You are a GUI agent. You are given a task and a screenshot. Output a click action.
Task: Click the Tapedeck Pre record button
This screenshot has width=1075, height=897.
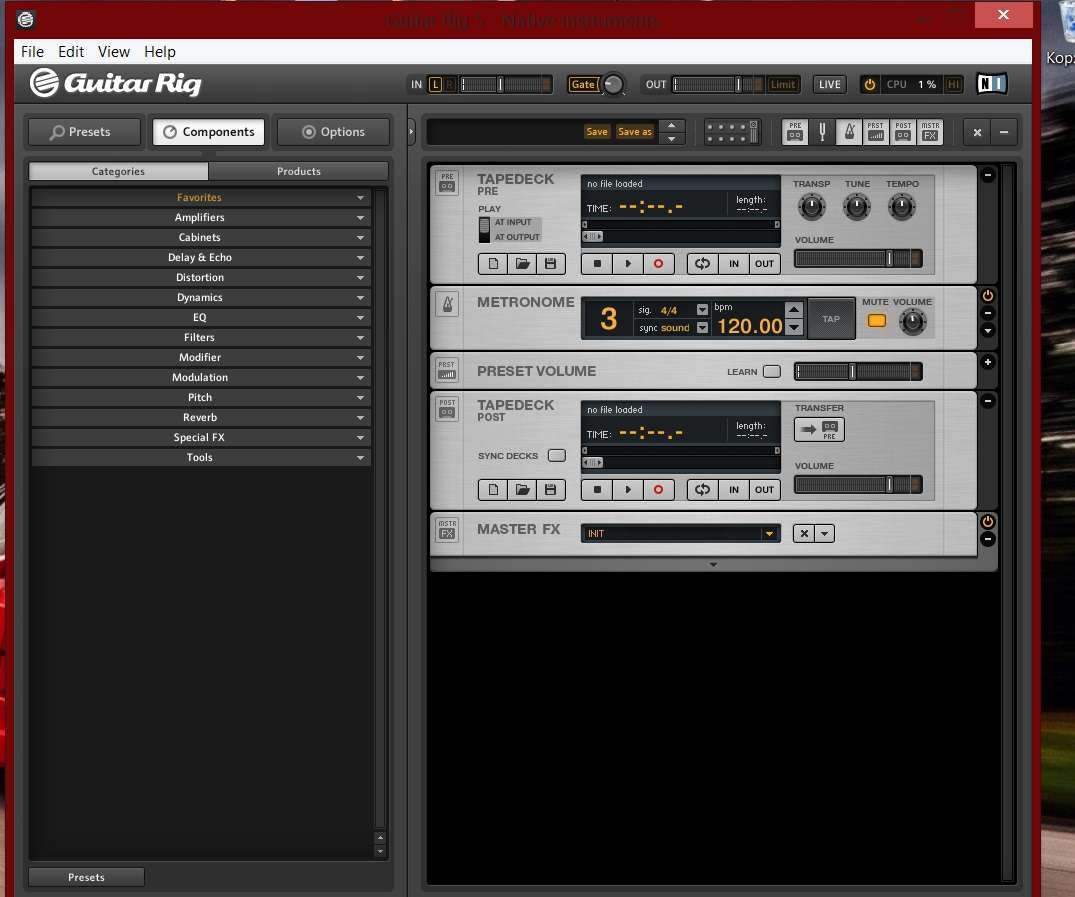tap(658, 263)
